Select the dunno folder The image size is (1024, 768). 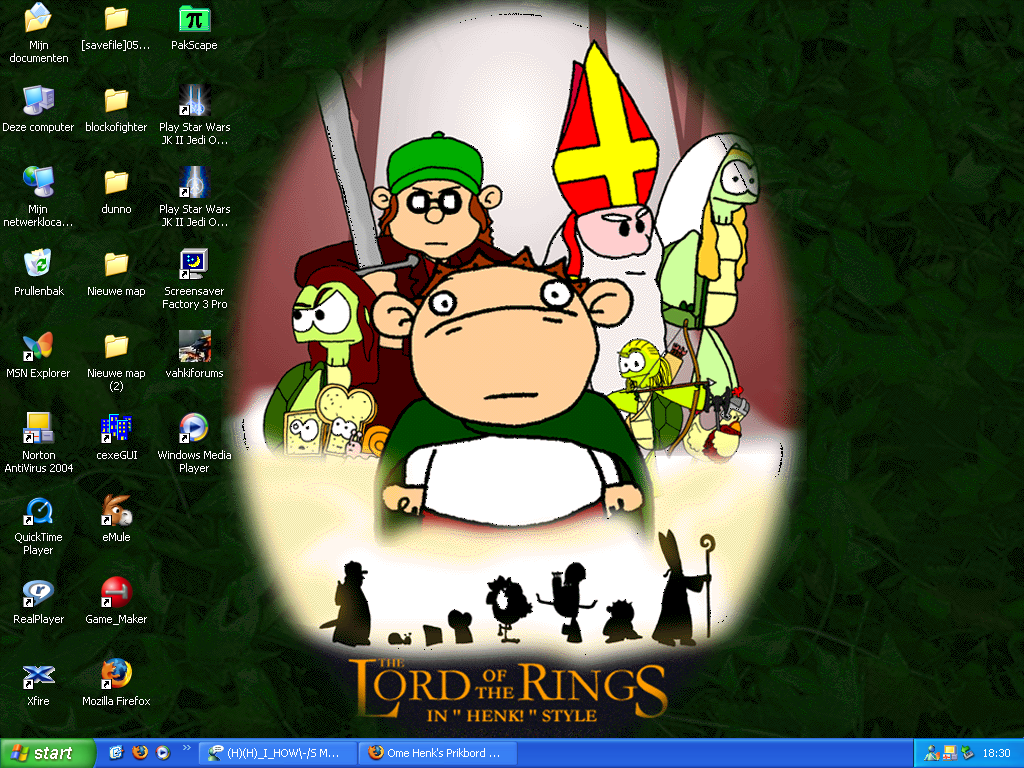116,191
